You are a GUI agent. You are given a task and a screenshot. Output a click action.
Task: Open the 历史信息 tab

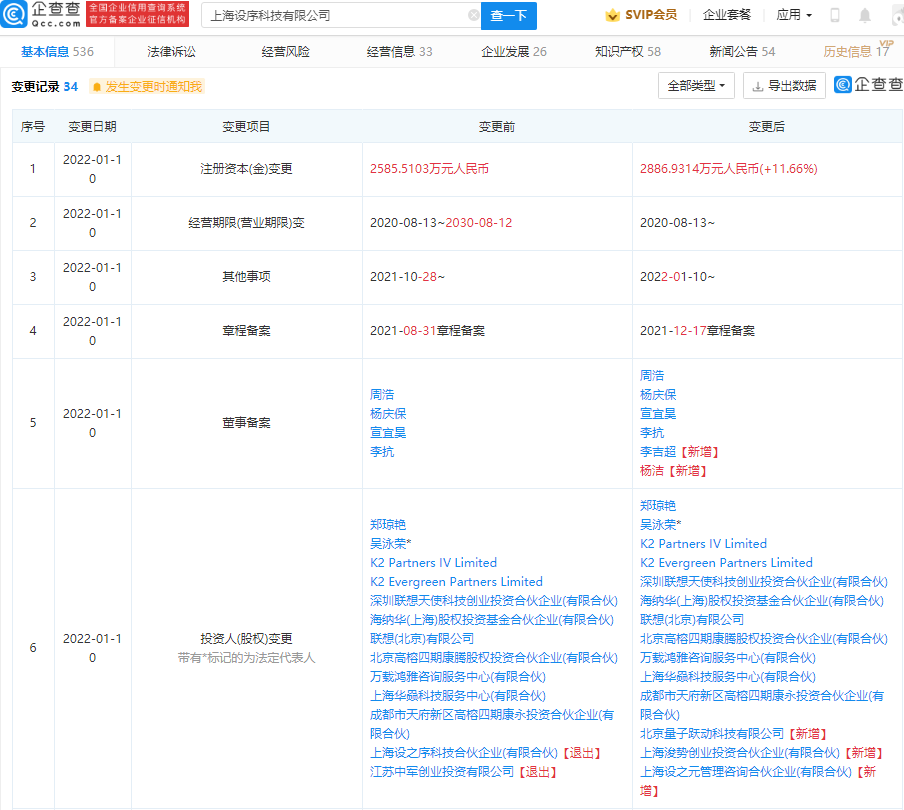[856, 52]
